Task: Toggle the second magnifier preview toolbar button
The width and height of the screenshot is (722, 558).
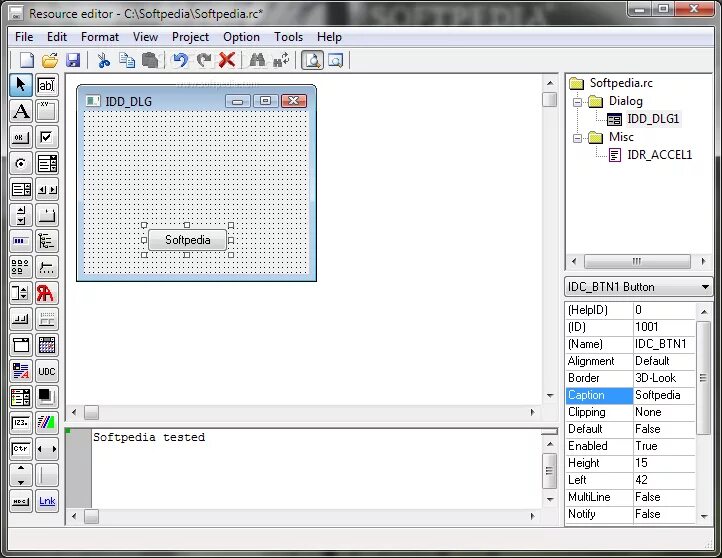Action: pos(336,60)
